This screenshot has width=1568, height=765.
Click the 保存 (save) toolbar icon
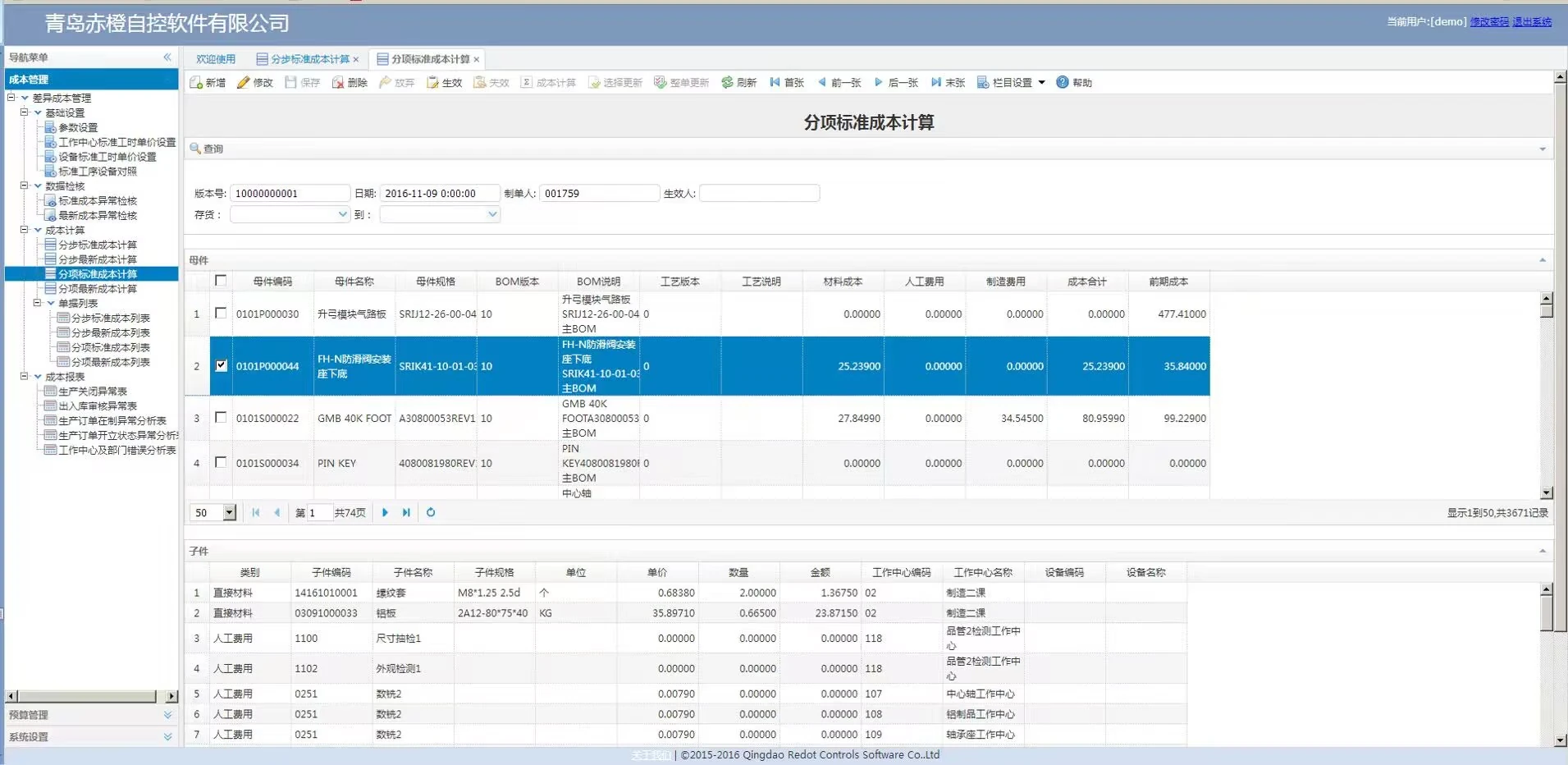point(291,82)
